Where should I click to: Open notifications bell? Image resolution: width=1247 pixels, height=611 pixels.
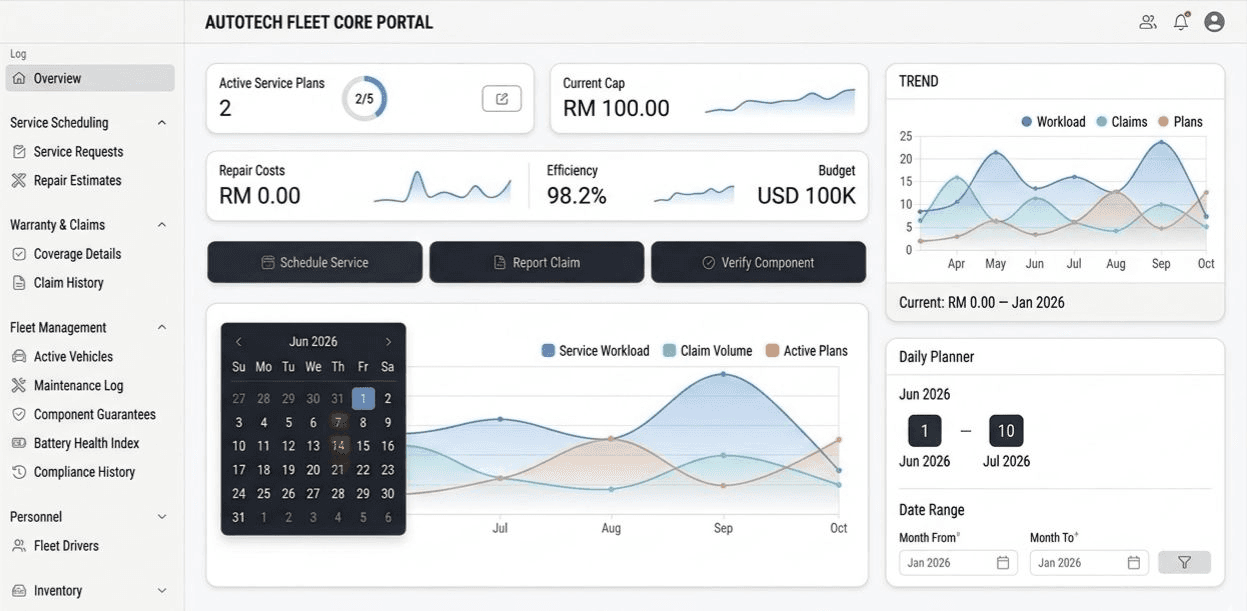click(x=1181, y=22)
